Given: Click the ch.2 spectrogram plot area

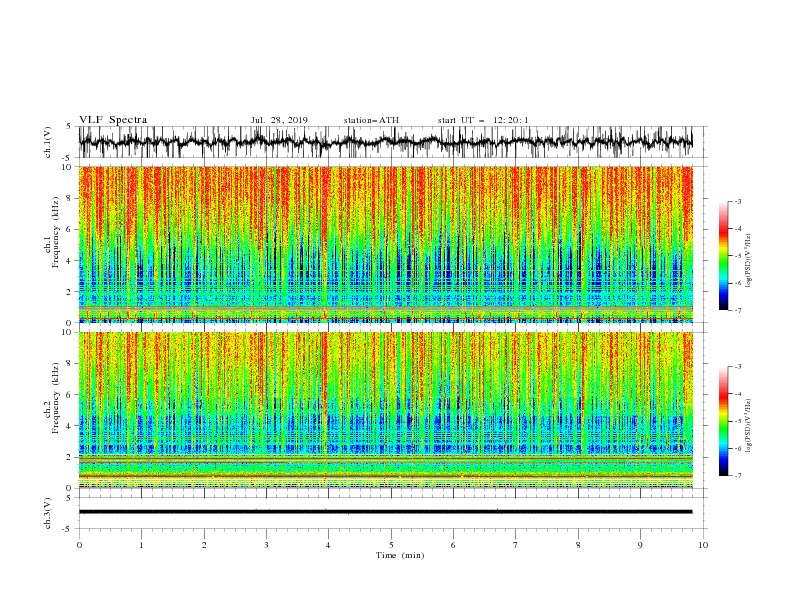Looking at the screenshot, I should [385, 410].
